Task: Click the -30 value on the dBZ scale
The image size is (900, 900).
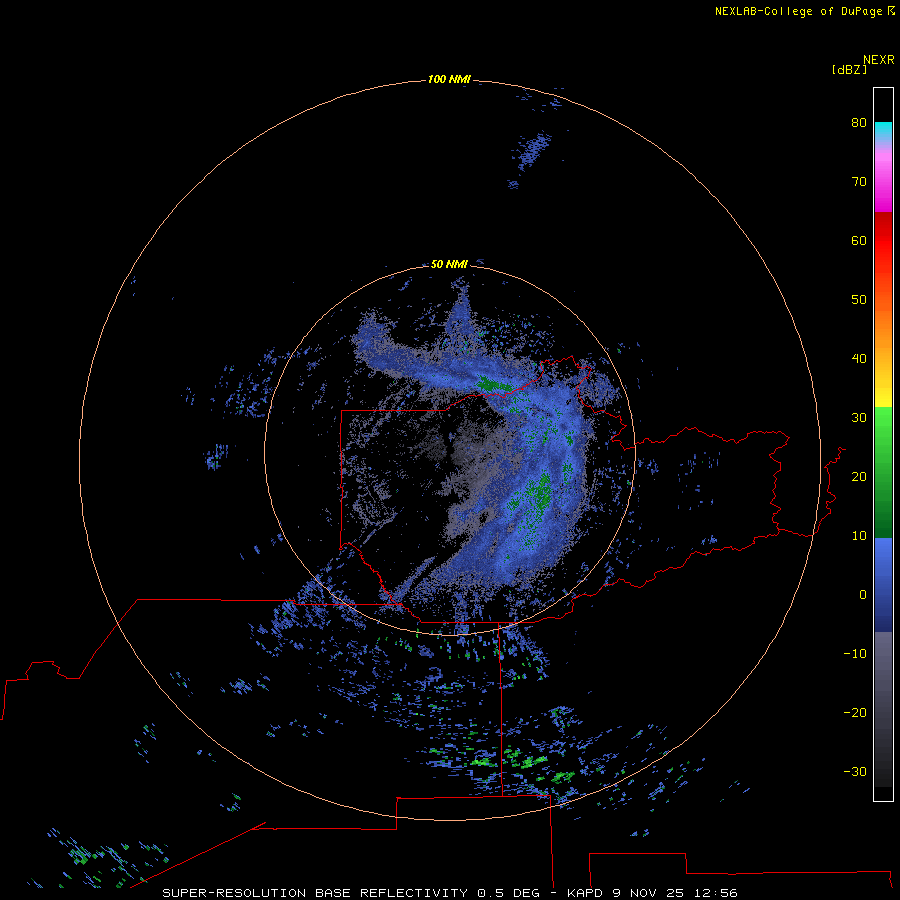Action: (x=855, y=771)
